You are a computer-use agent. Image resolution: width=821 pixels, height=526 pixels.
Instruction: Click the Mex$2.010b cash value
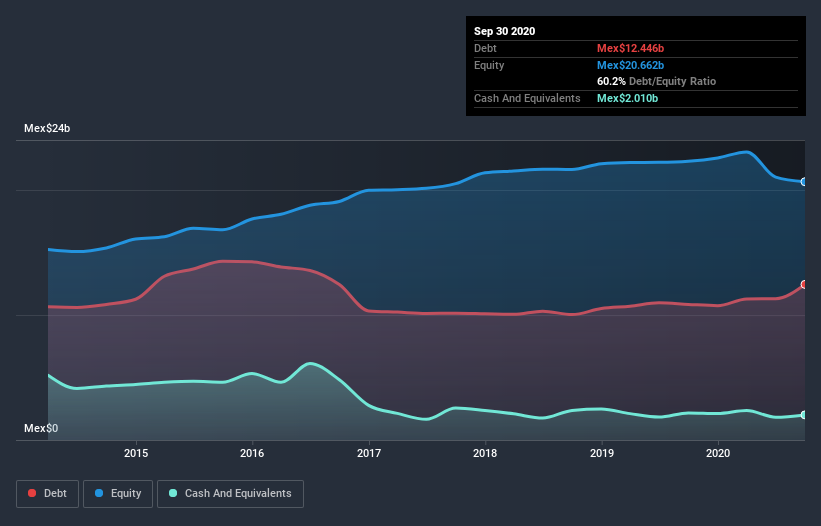[x=627, y=98]
